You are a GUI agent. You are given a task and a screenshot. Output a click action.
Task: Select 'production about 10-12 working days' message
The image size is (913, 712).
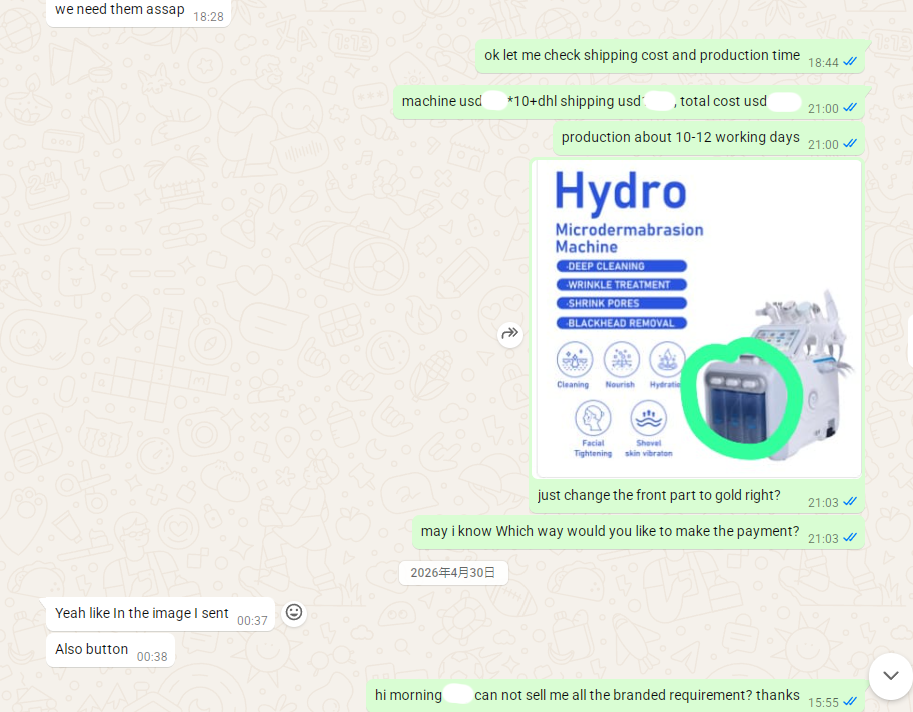point(709,139)
